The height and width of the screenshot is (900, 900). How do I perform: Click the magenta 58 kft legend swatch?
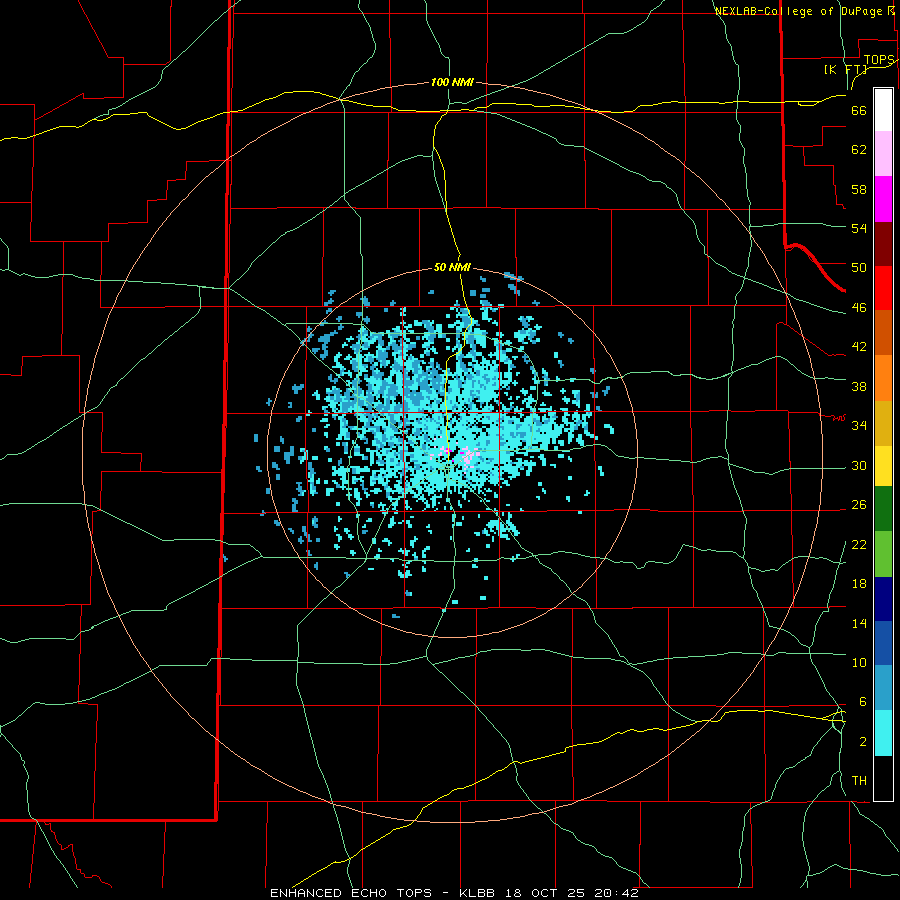coord(883,199)
